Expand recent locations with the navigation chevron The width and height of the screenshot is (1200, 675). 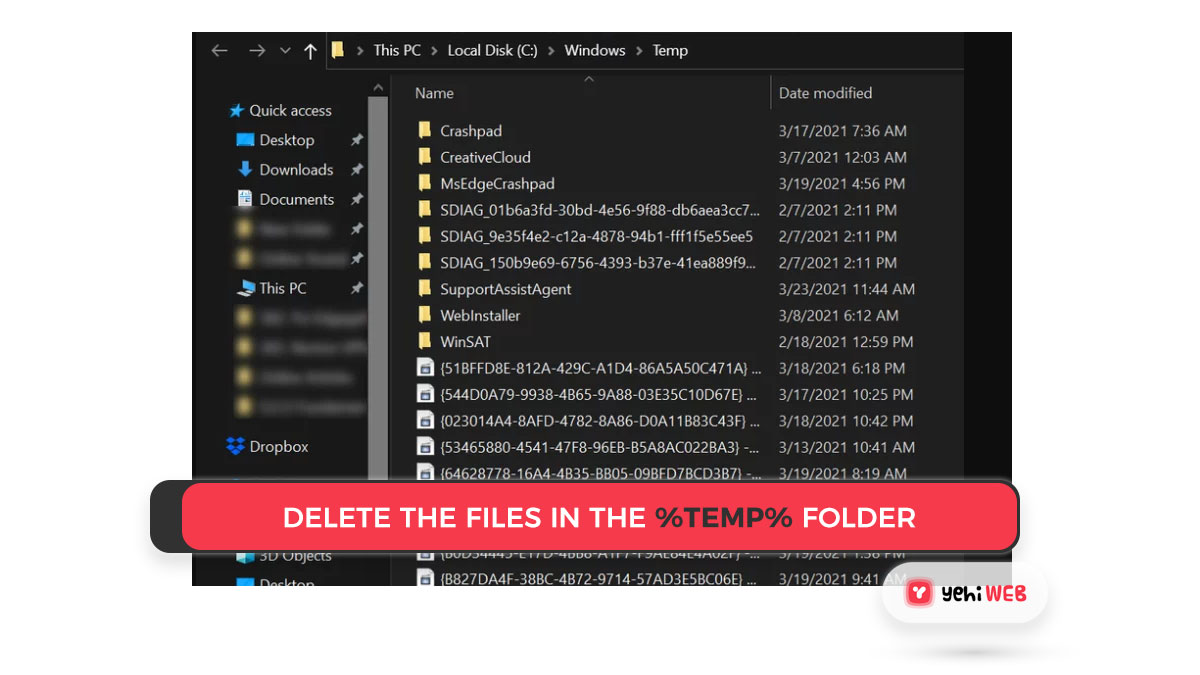[x=285, y=50]
